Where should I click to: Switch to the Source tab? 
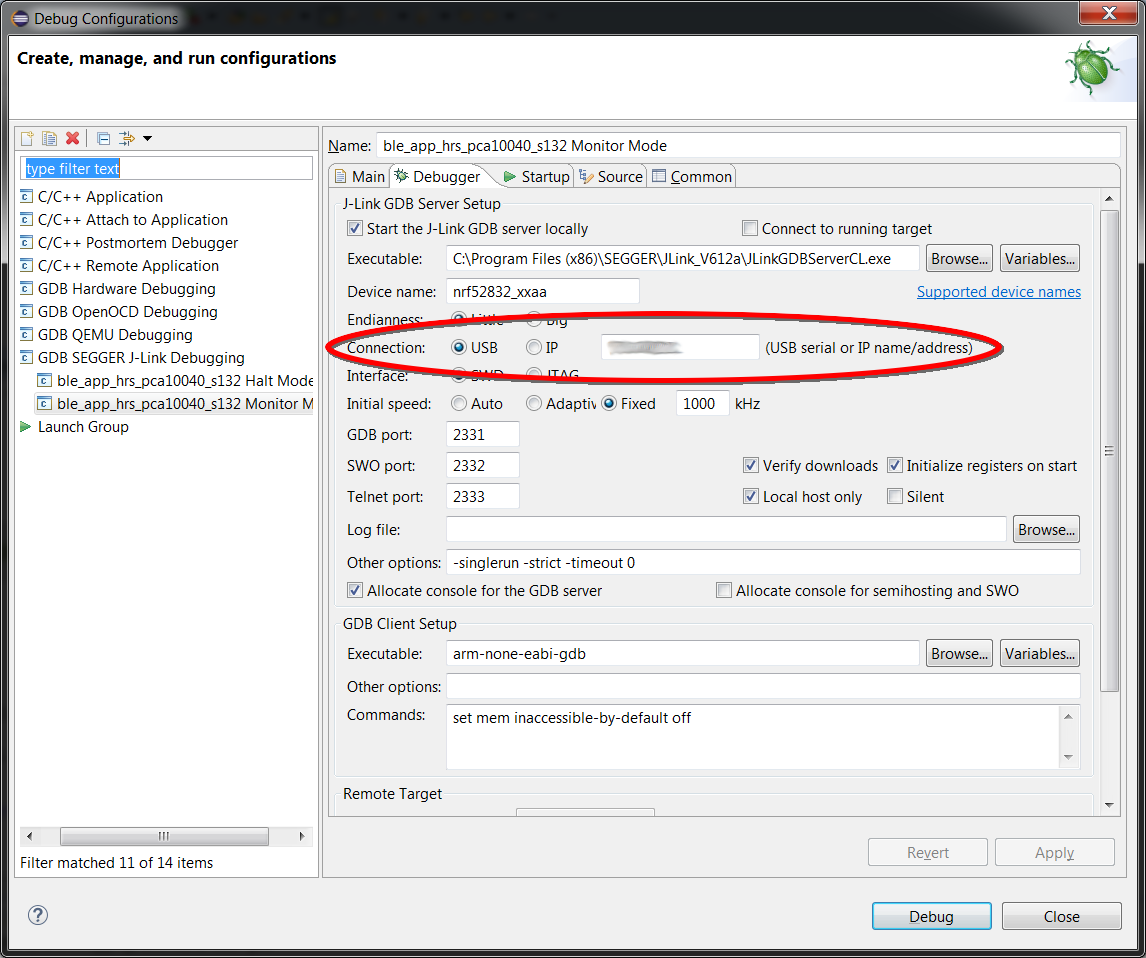pos(611,177)
